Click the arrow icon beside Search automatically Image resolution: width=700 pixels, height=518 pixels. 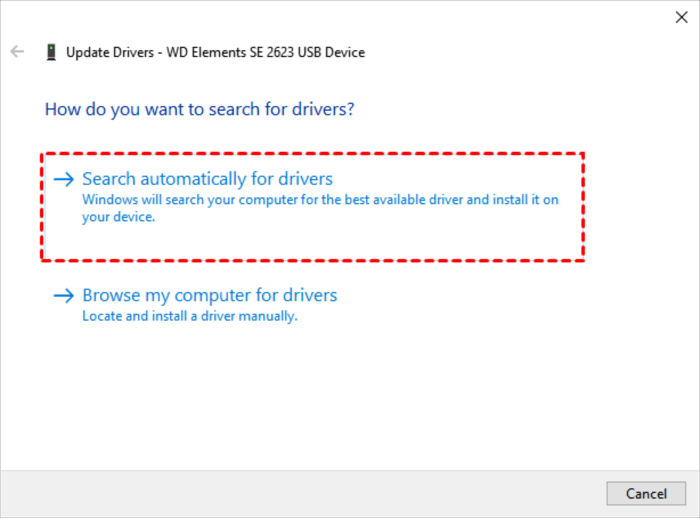click(x=64, y=180)
